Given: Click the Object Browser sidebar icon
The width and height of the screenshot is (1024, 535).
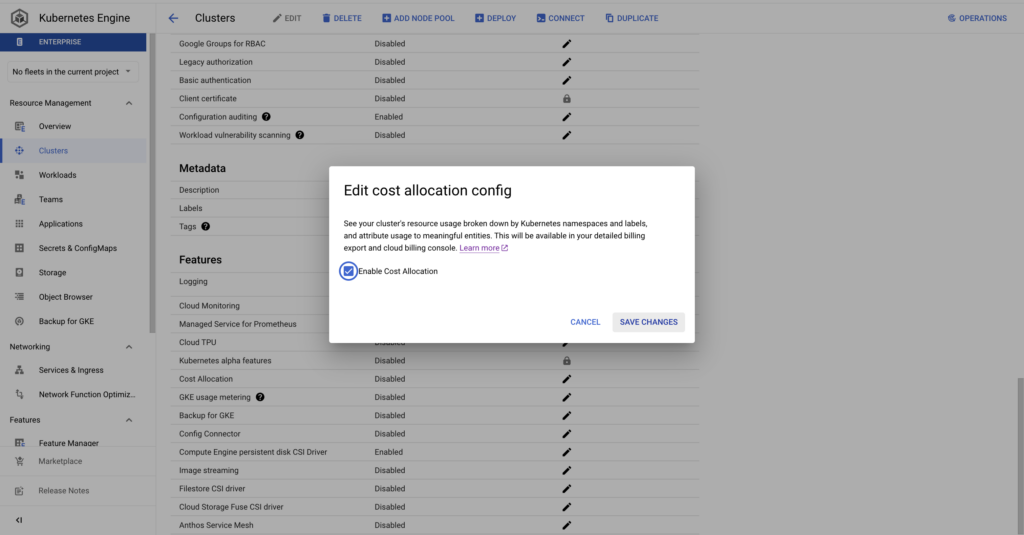Looking at the screenshot, I should click(x=20, y=297).
